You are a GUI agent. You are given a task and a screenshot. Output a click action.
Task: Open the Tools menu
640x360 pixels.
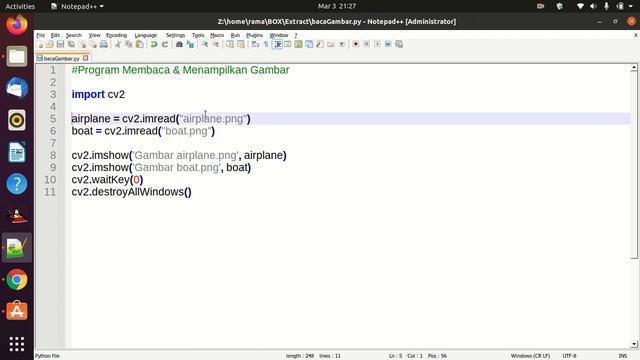click(x=198, y=35)
